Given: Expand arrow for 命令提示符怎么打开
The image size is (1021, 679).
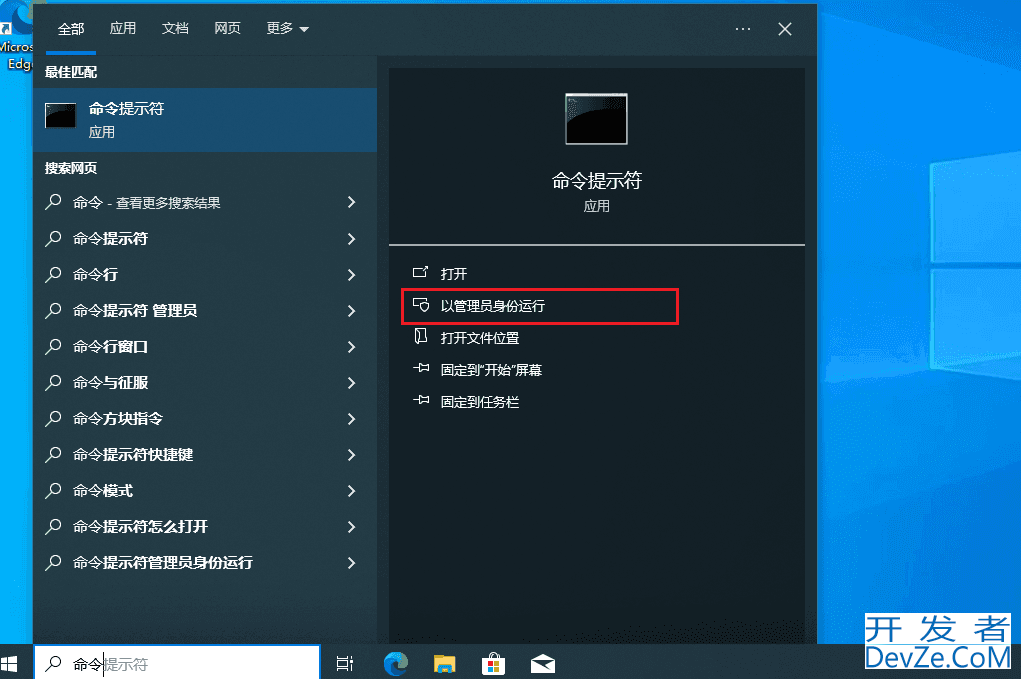Looking at the screenshot, I should (352, 527).
